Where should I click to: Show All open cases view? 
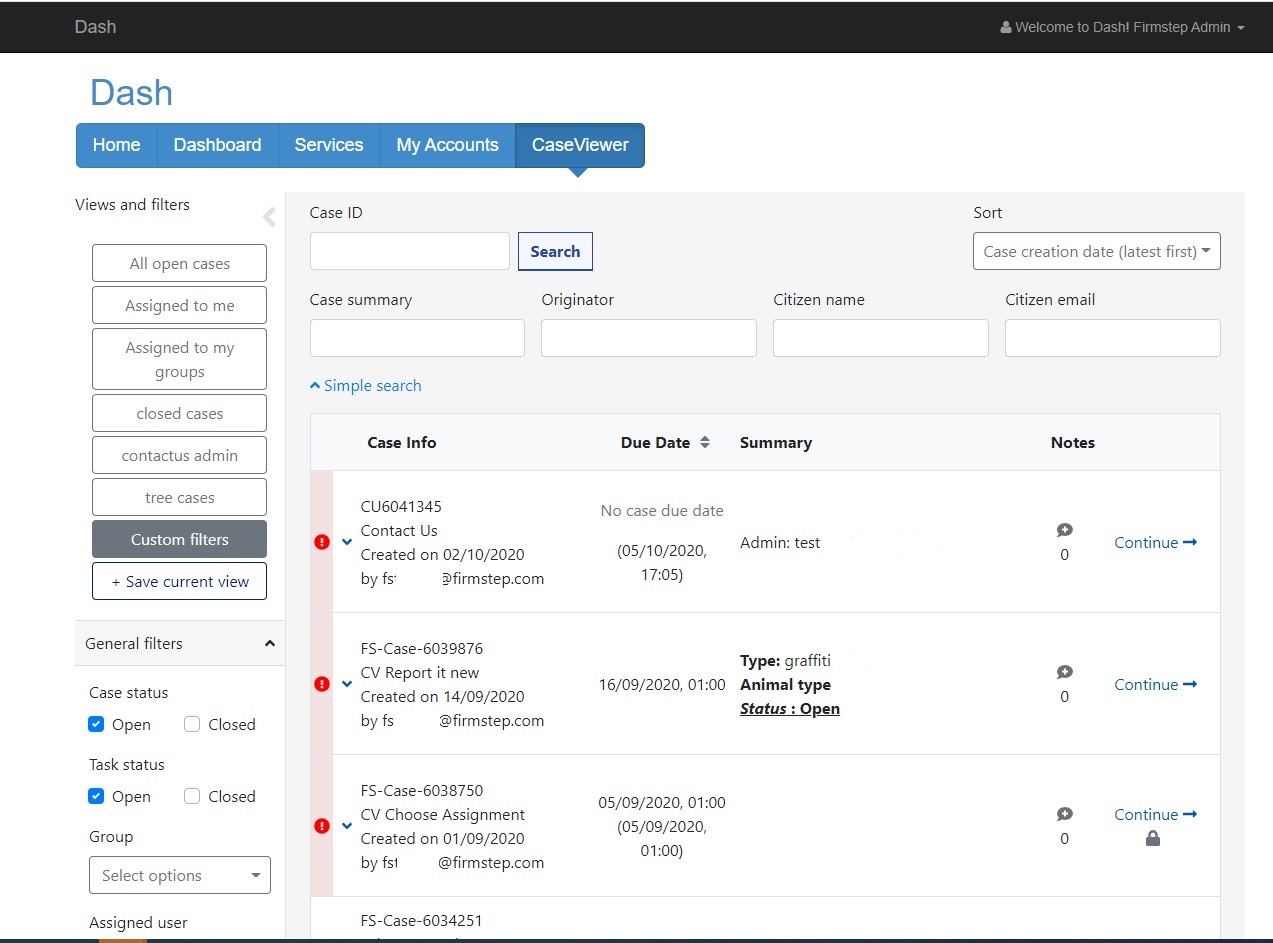tap(180, 263)
